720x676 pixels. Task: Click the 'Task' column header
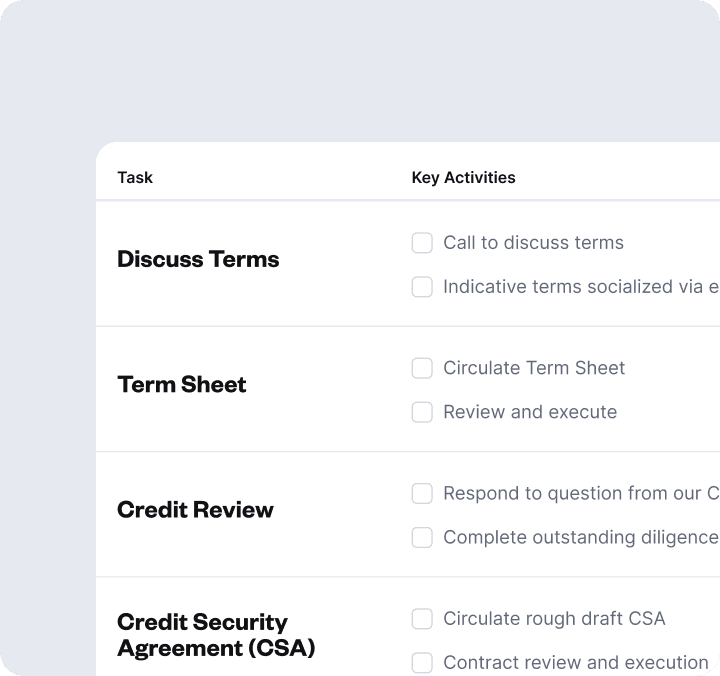(135, 178)
